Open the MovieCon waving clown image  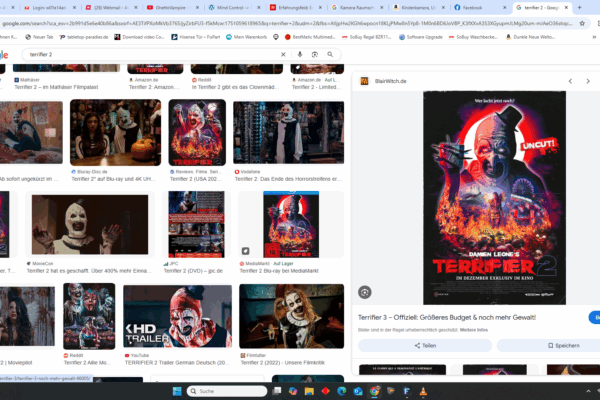click(x=90, y=224)
